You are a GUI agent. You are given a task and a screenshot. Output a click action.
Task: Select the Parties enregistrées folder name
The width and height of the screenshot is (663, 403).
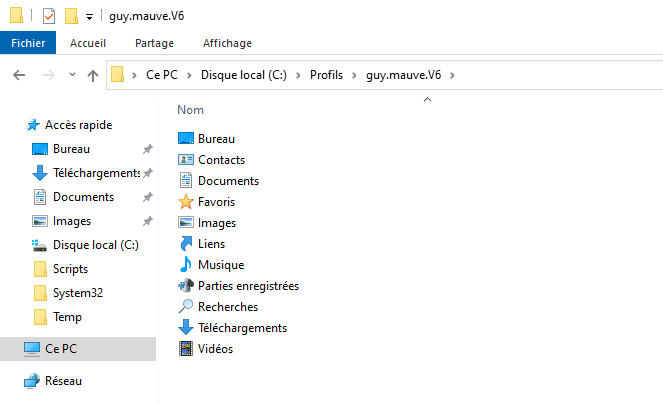(249, 286)
